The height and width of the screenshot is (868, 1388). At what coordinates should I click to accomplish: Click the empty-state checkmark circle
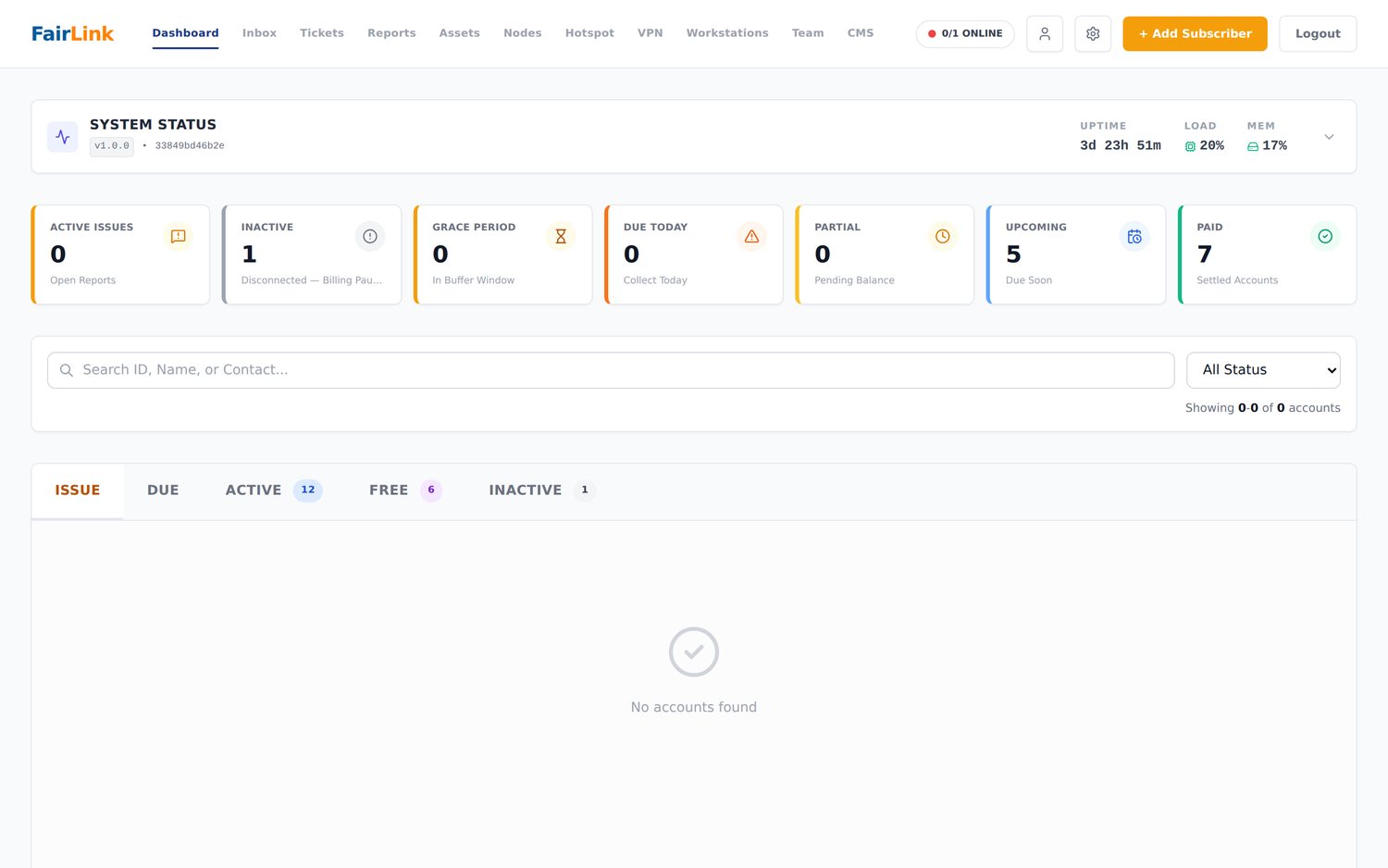point(694,652)
